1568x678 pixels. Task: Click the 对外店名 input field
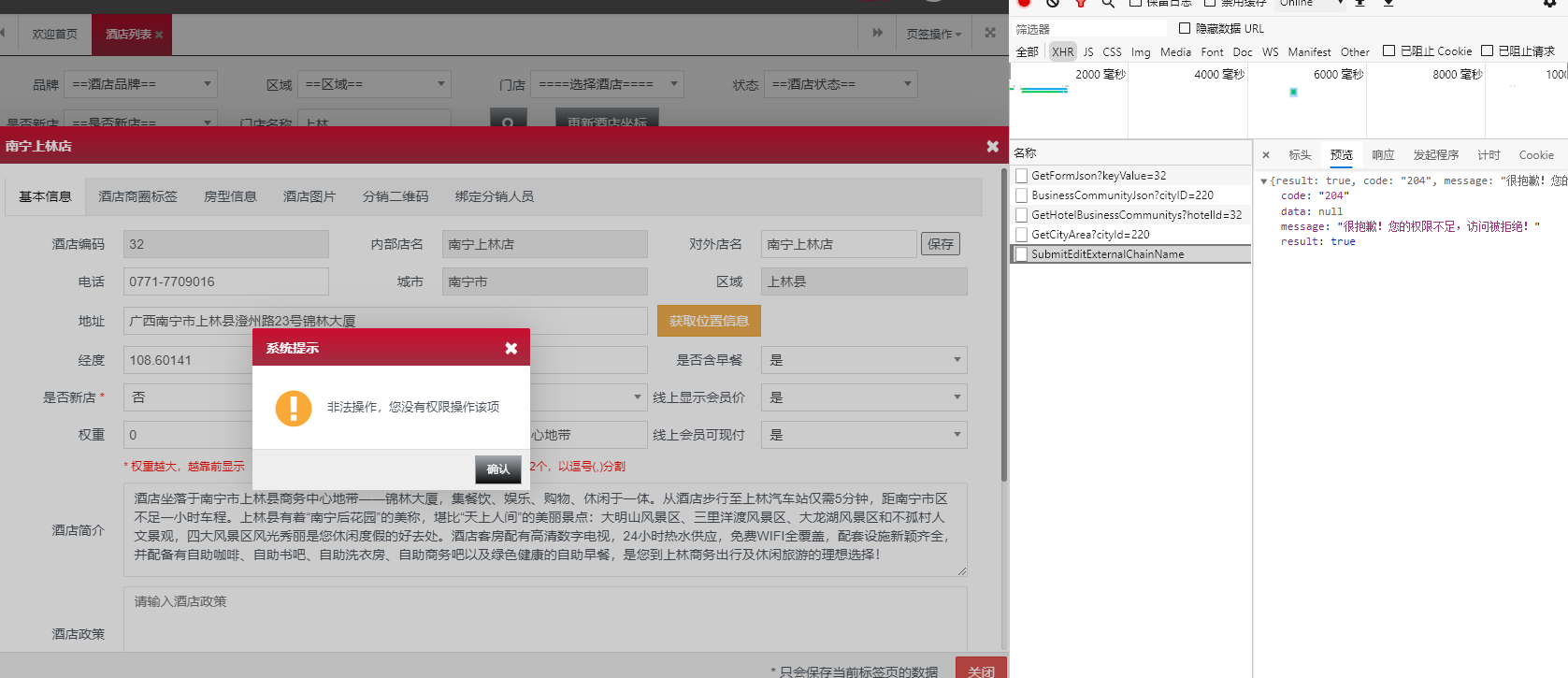point(839,244)
